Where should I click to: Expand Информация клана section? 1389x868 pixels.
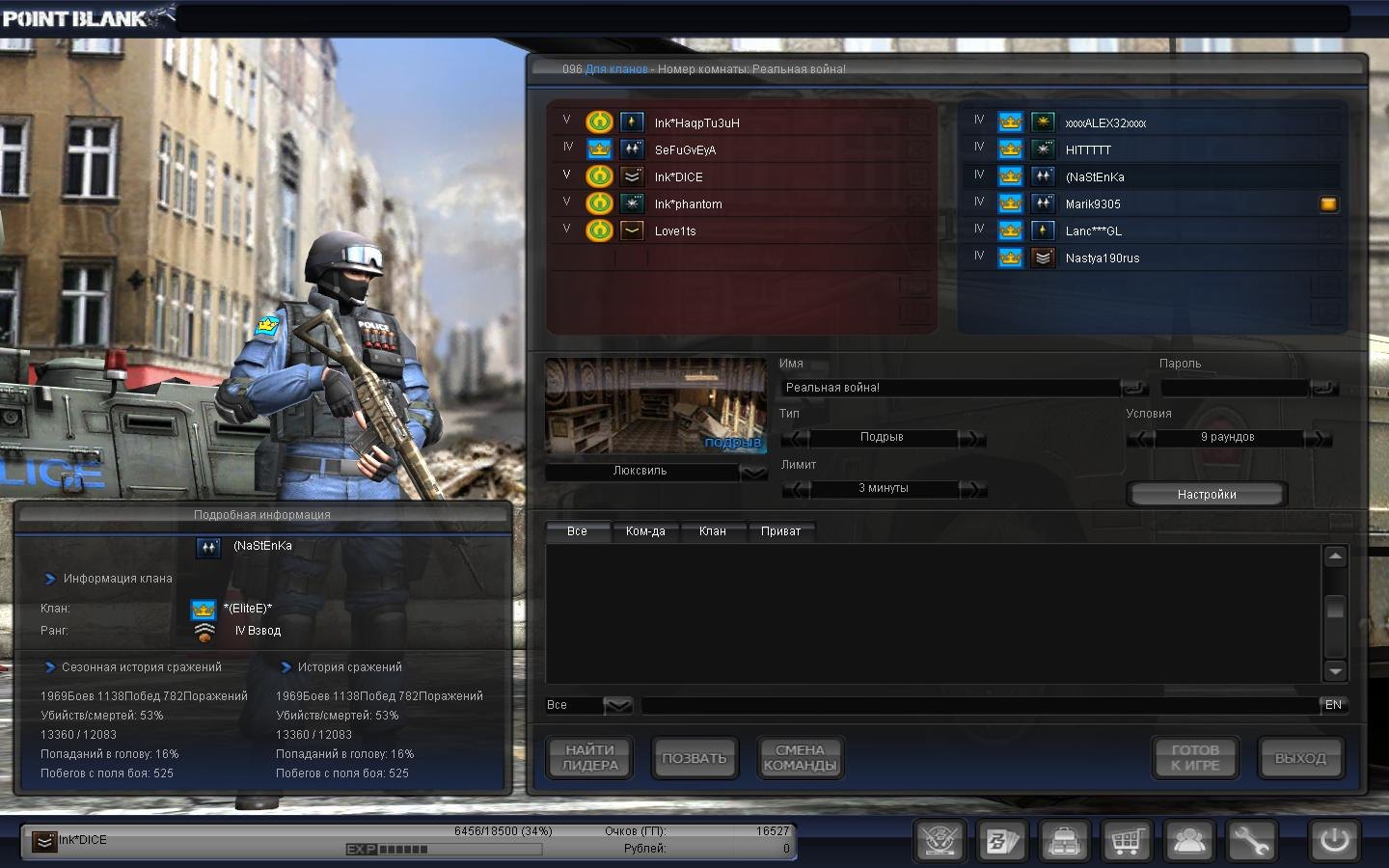50,579
